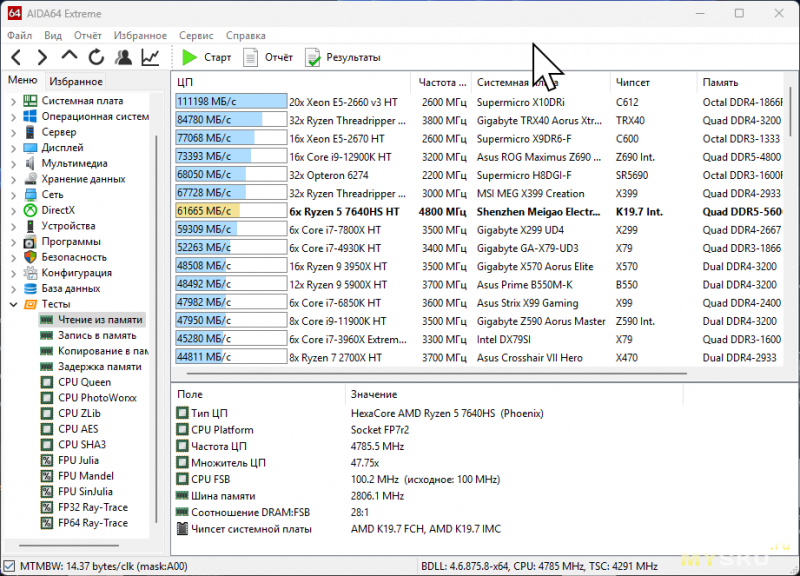The width and height of the screenshot is (800, 576).
Task: Click the Конфигурация gear icon
Action: point(31,272)
